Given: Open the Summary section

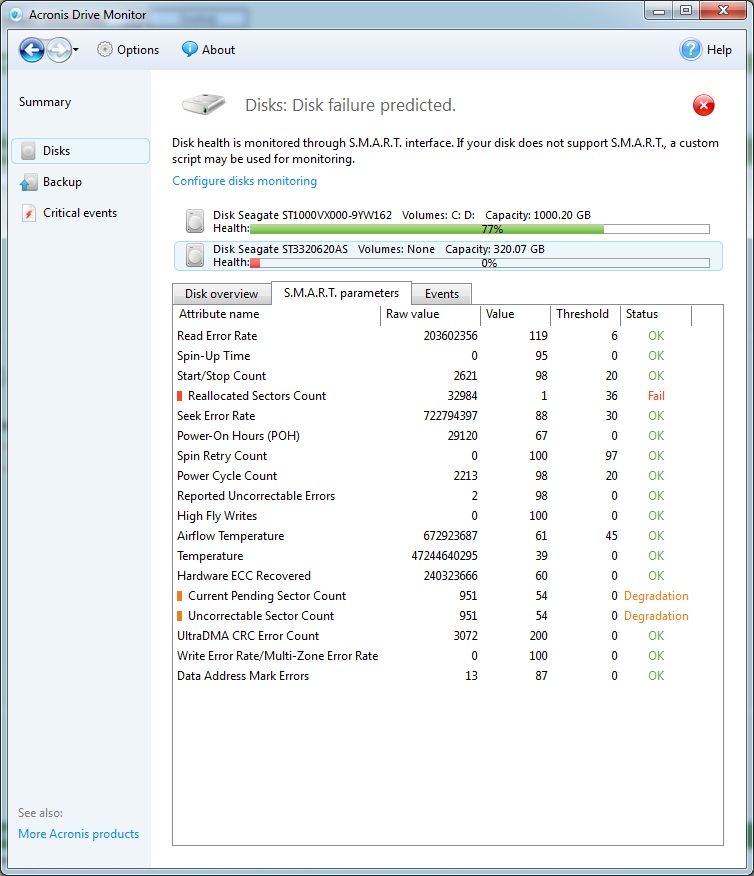Looking at the screenshot, I should pos(45,102).
